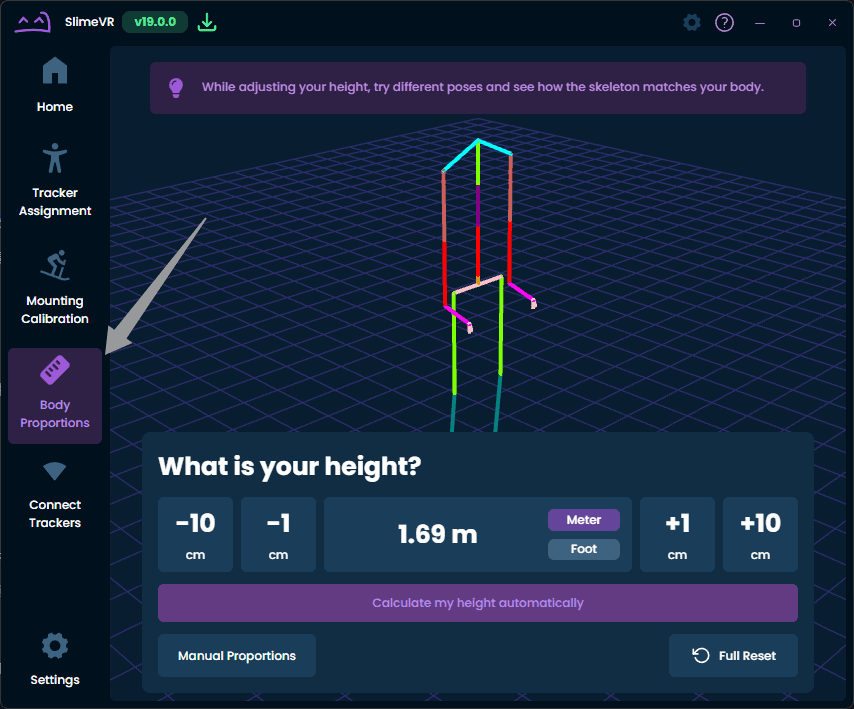Click the SlimeVR title text
The width and height of the screenshot is (854, 709).
point(89,22)
